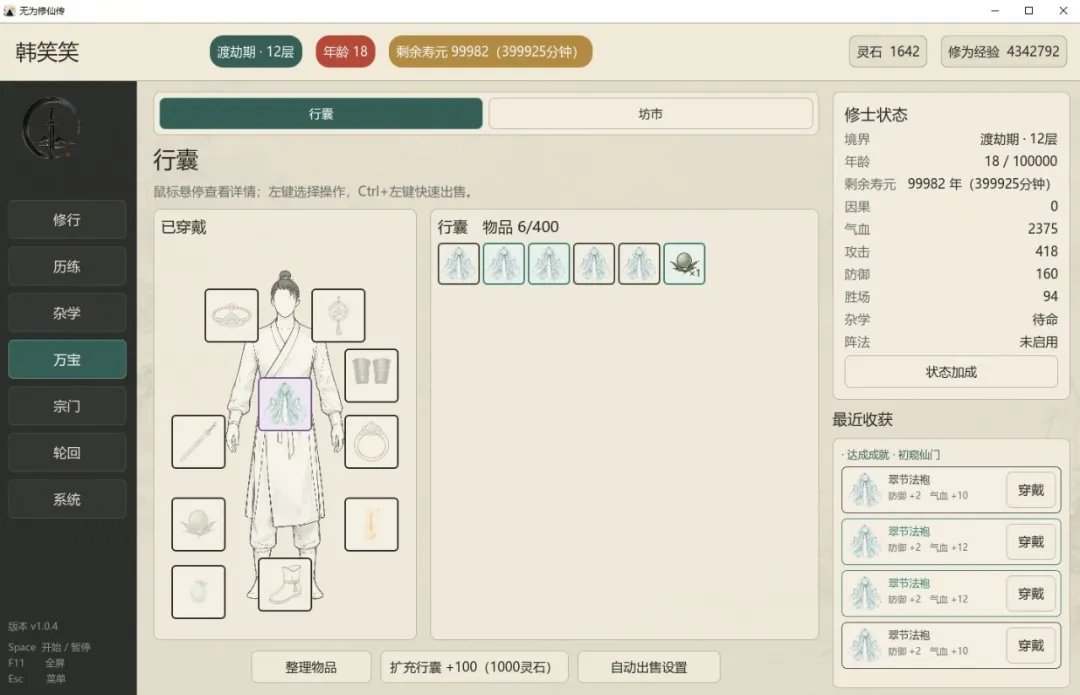The image size is (1080, 695).
Task: Click the second robe in the 行囊 inventory
Action: (x=503, y=264)
